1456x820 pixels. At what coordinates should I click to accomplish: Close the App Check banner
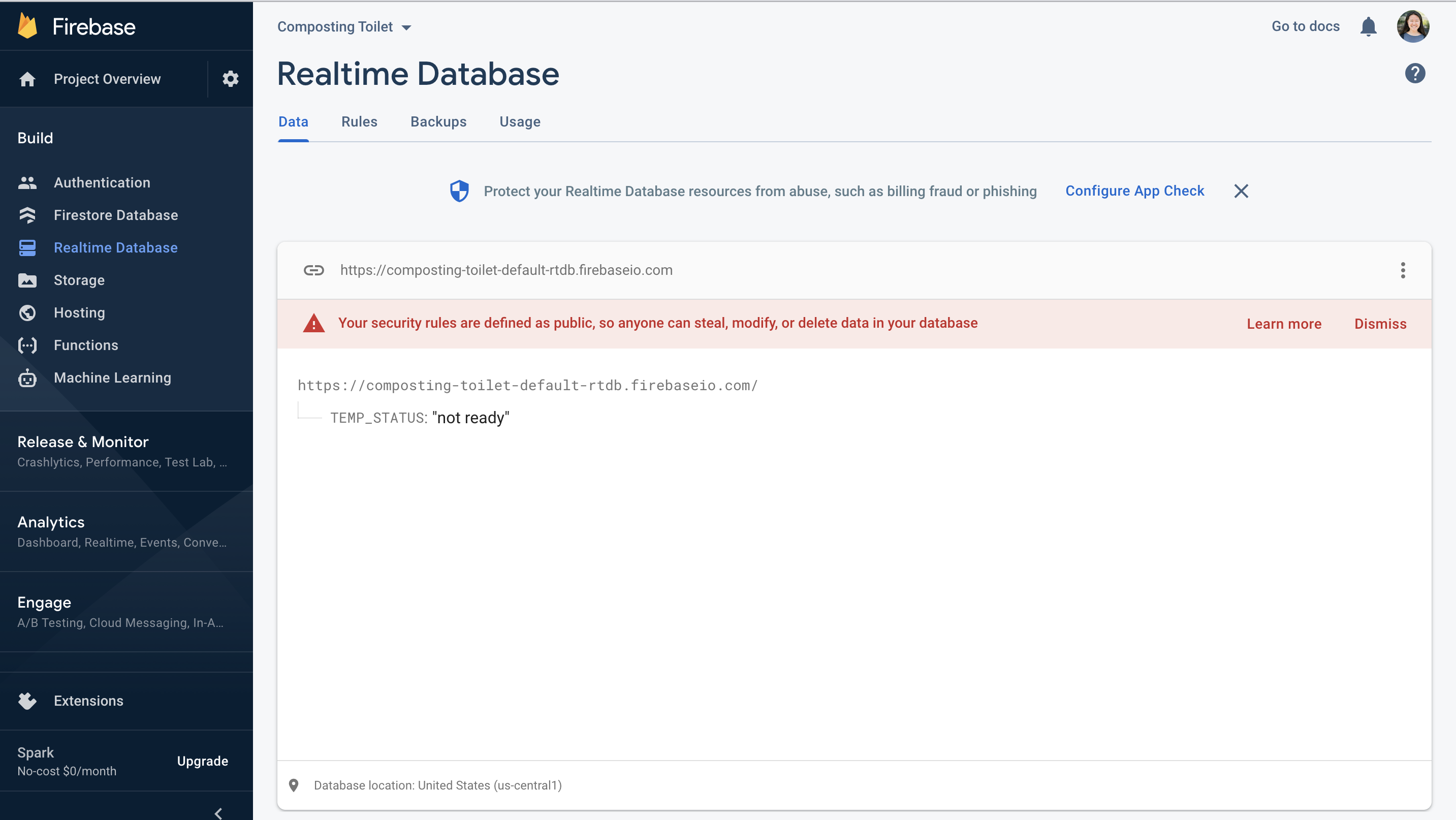[x=1241, y=191]
